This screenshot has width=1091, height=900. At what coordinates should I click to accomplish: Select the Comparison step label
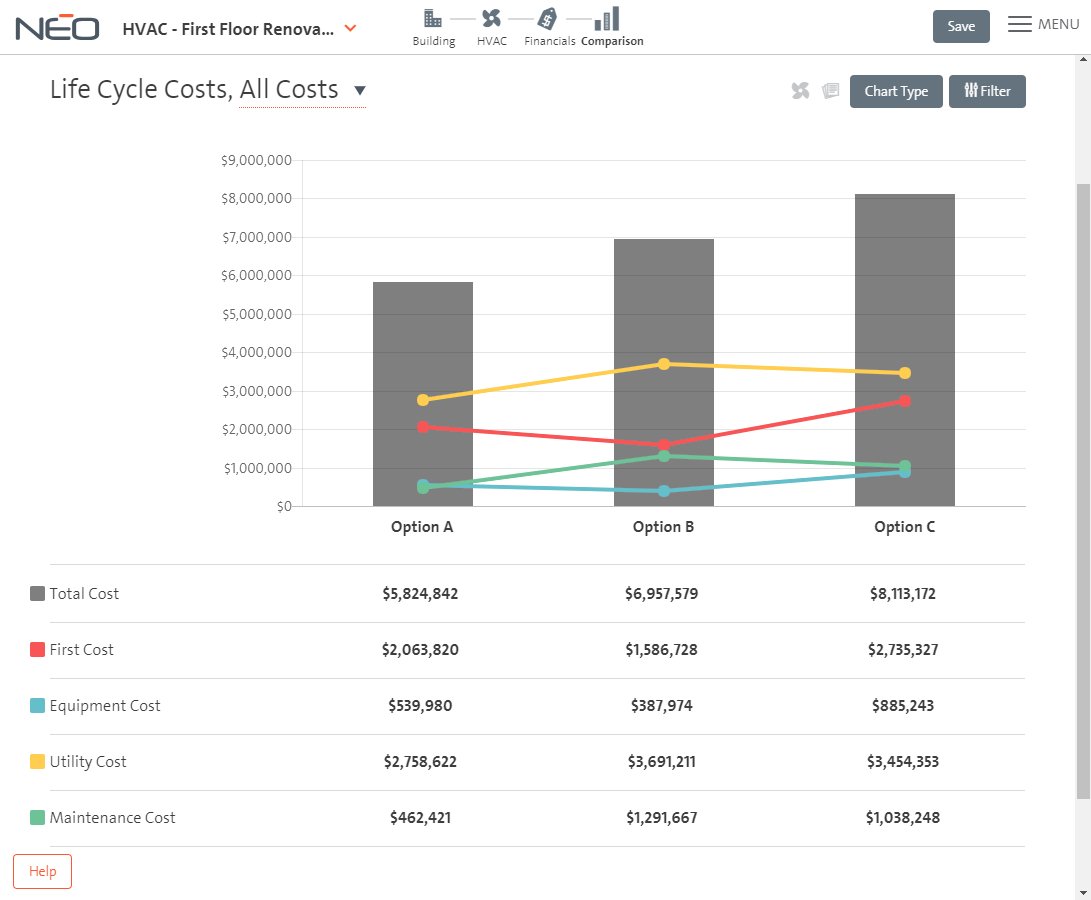(611, 41)
